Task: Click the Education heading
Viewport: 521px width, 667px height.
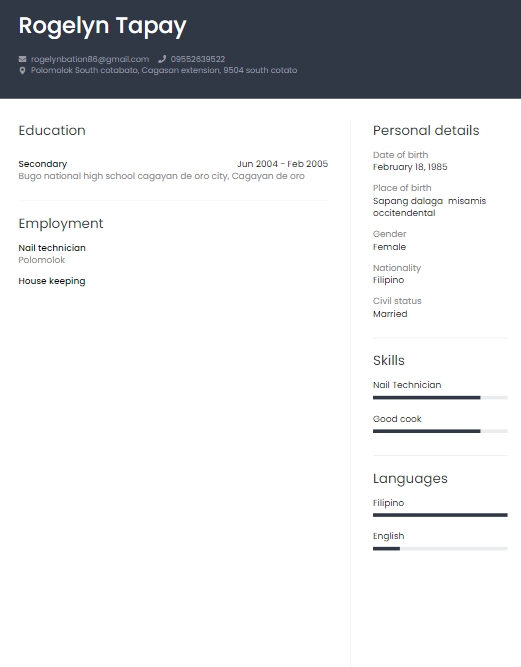Action: point(52,130)
